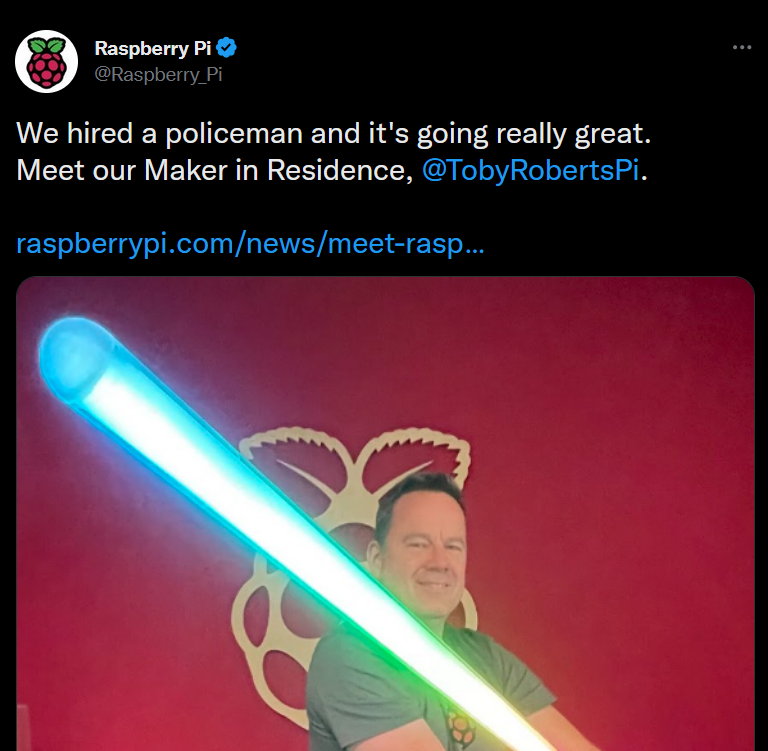
Task: Click the blue verified badge
Action: click(226, 48)
